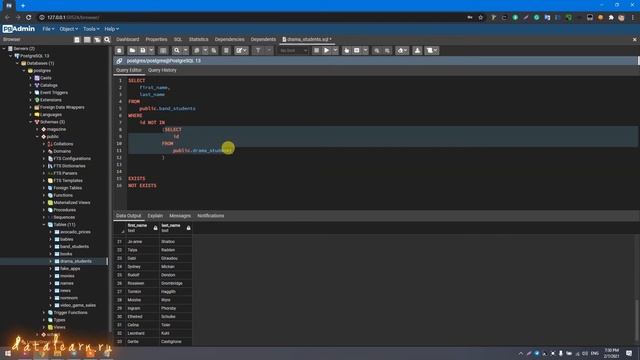Save the query with the floppy disk icon
Viewport: 640px width, 360px height.
[143, 51]
